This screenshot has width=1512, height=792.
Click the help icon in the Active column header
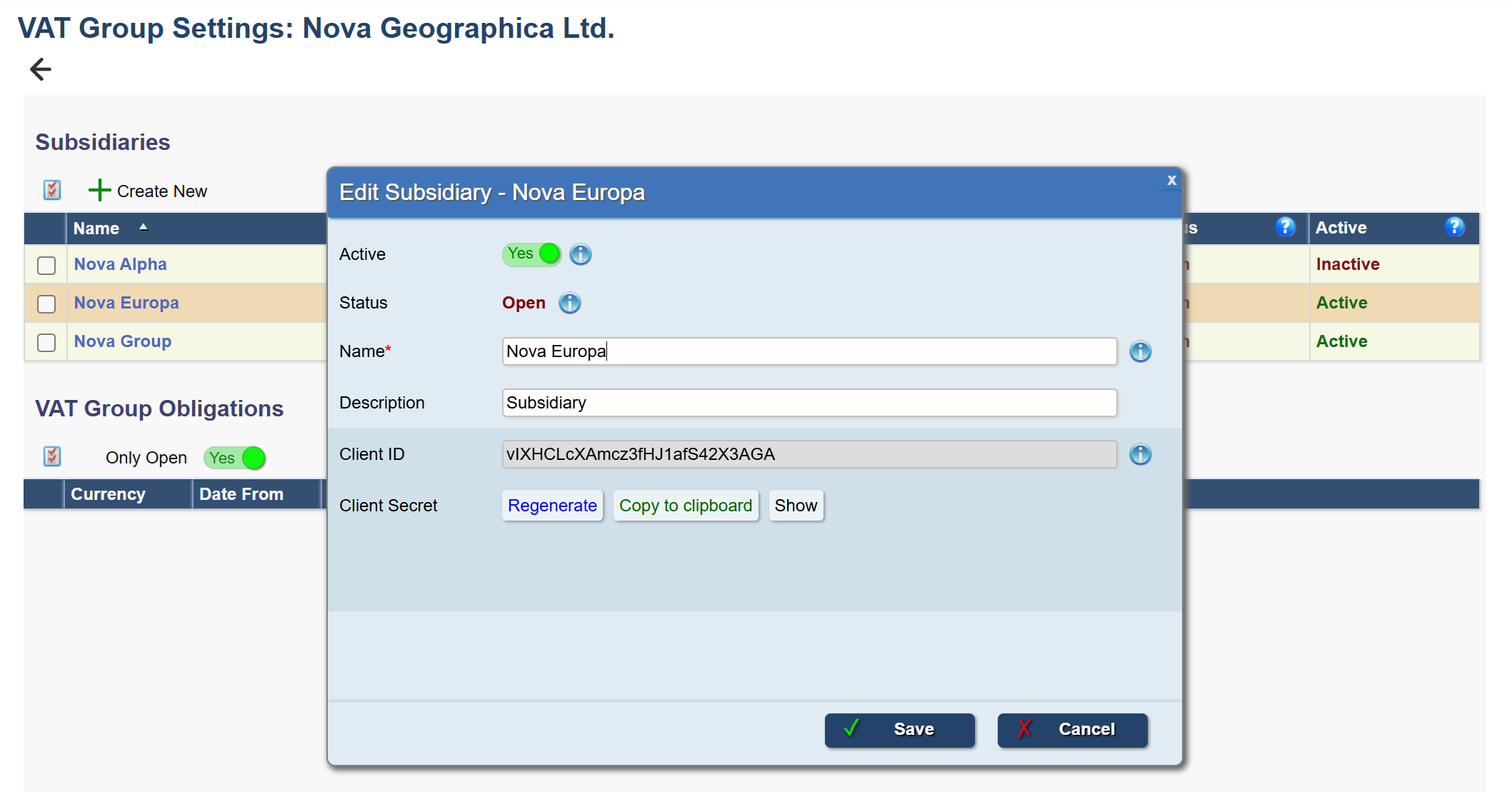pyautogui.click(x=1454, y=227)
